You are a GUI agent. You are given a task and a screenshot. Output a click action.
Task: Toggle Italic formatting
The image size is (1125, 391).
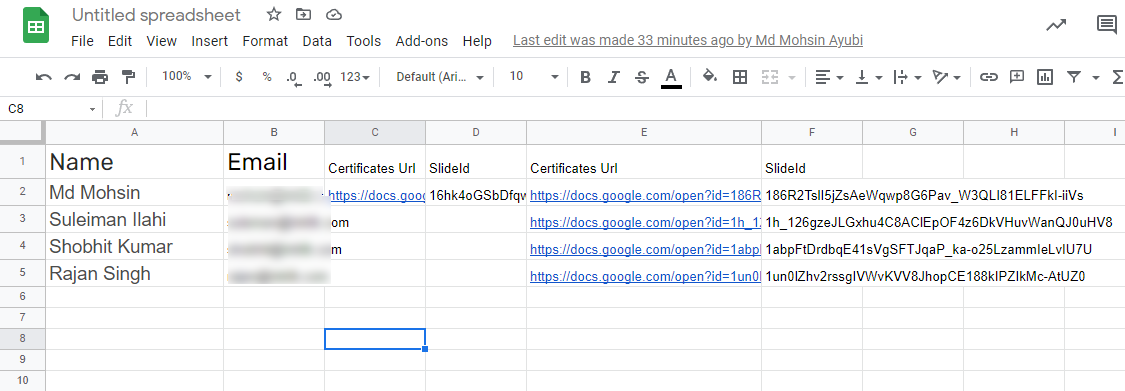pos(613,77)
